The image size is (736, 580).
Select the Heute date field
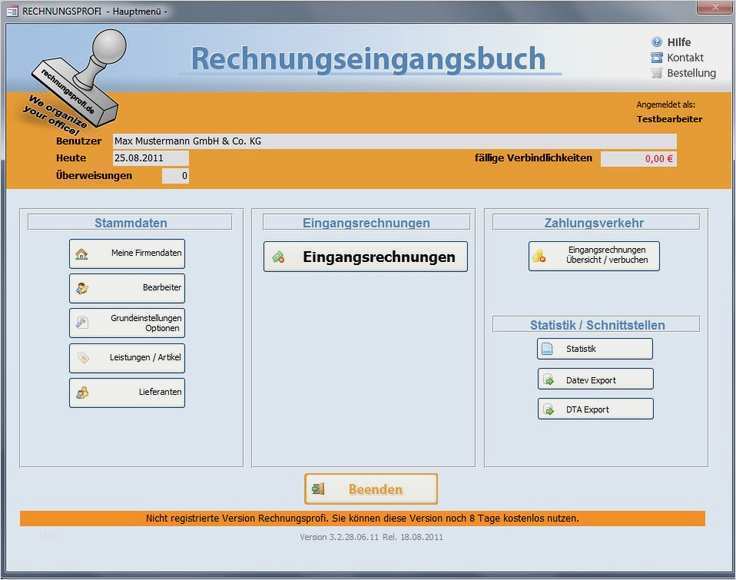coord(150,158)
